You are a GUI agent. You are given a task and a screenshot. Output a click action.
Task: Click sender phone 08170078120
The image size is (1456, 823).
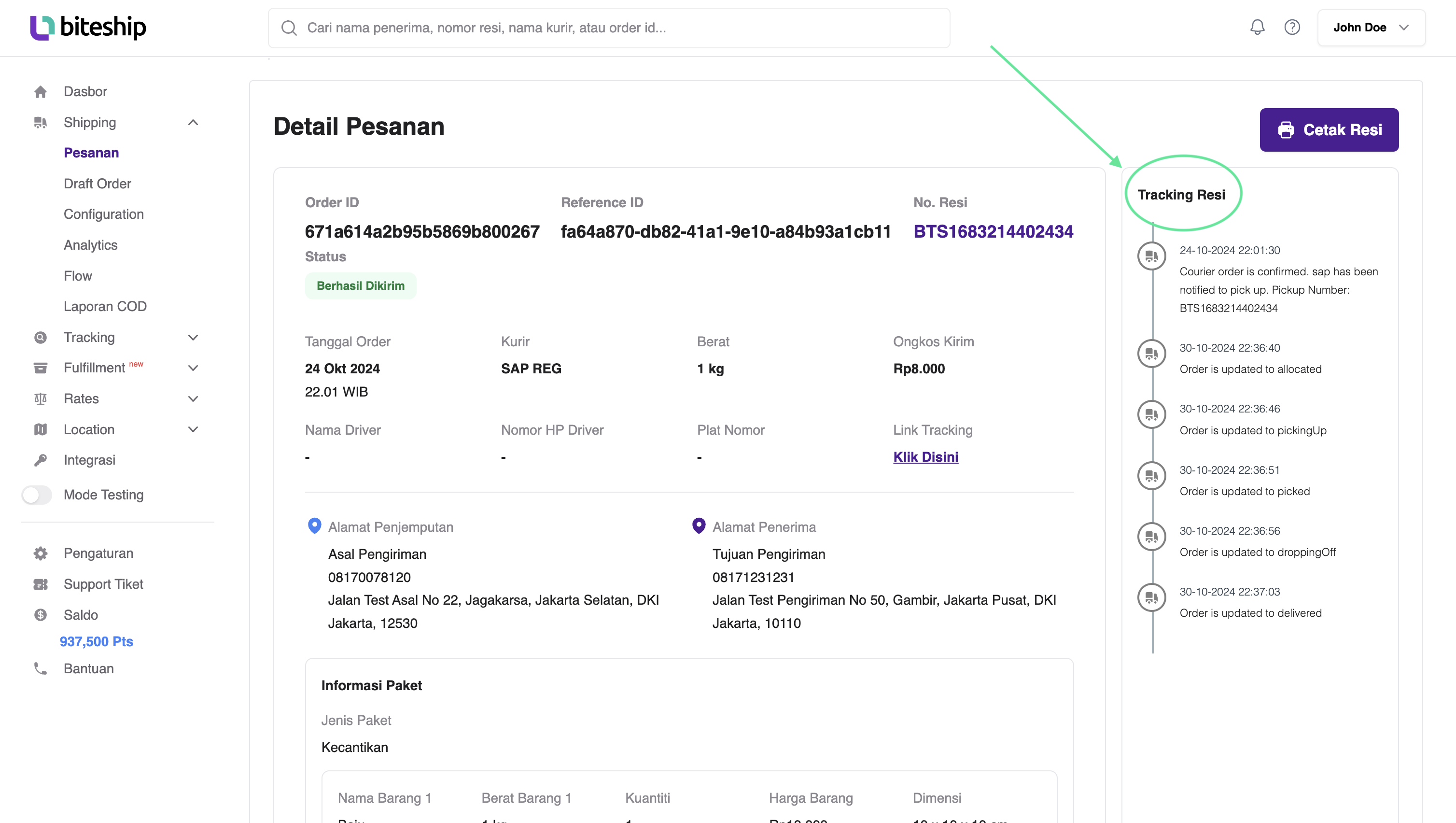click(x=369, y=578)
